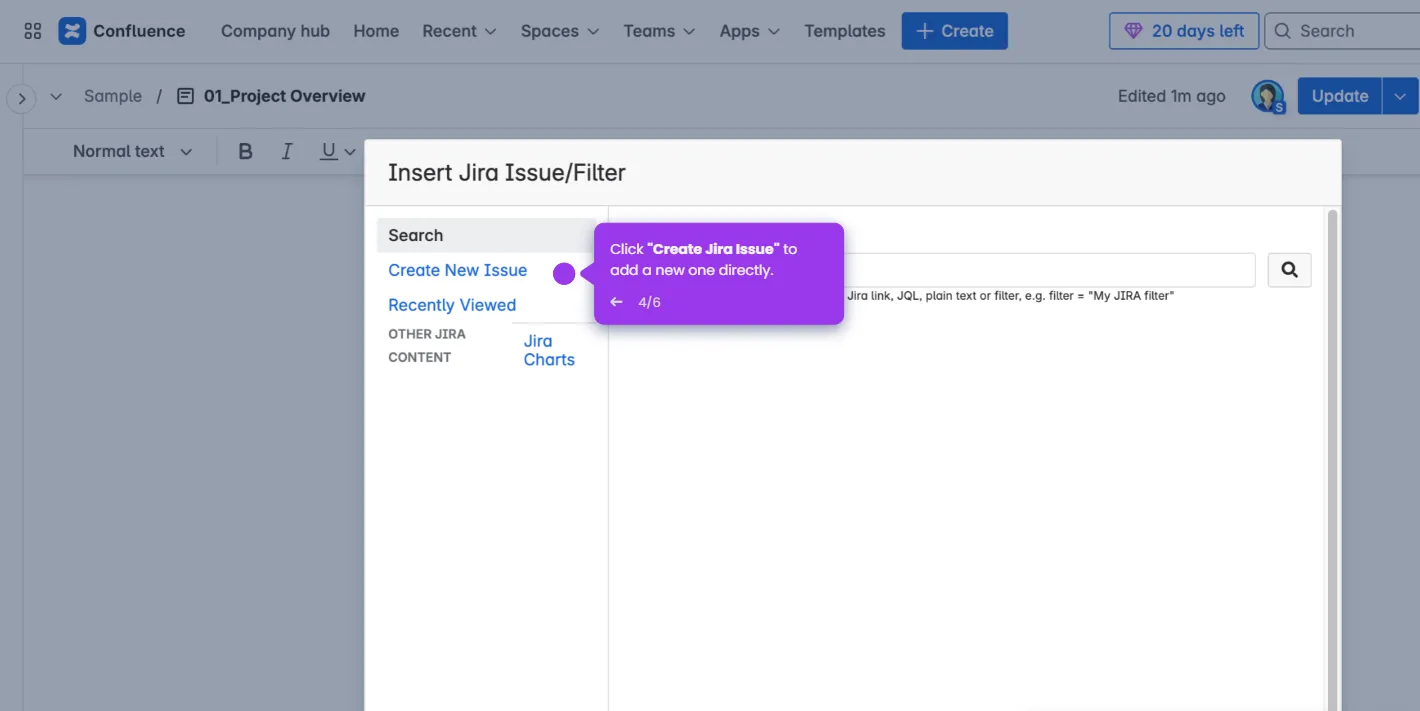1420x711 pixels.
Task: Toggle italic formatting
Action: 287,151
